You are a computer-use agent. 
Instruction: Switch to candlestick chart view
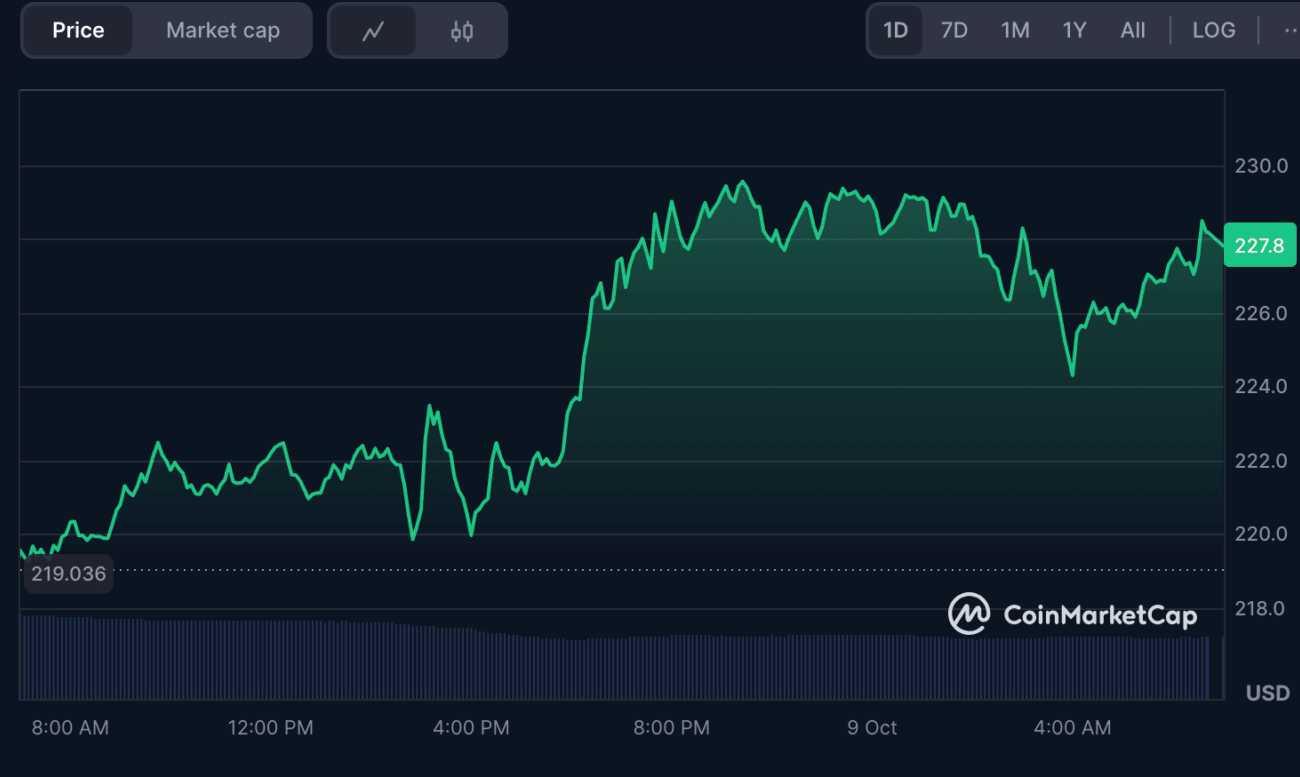pyautogui.click(x=461, y=31)
